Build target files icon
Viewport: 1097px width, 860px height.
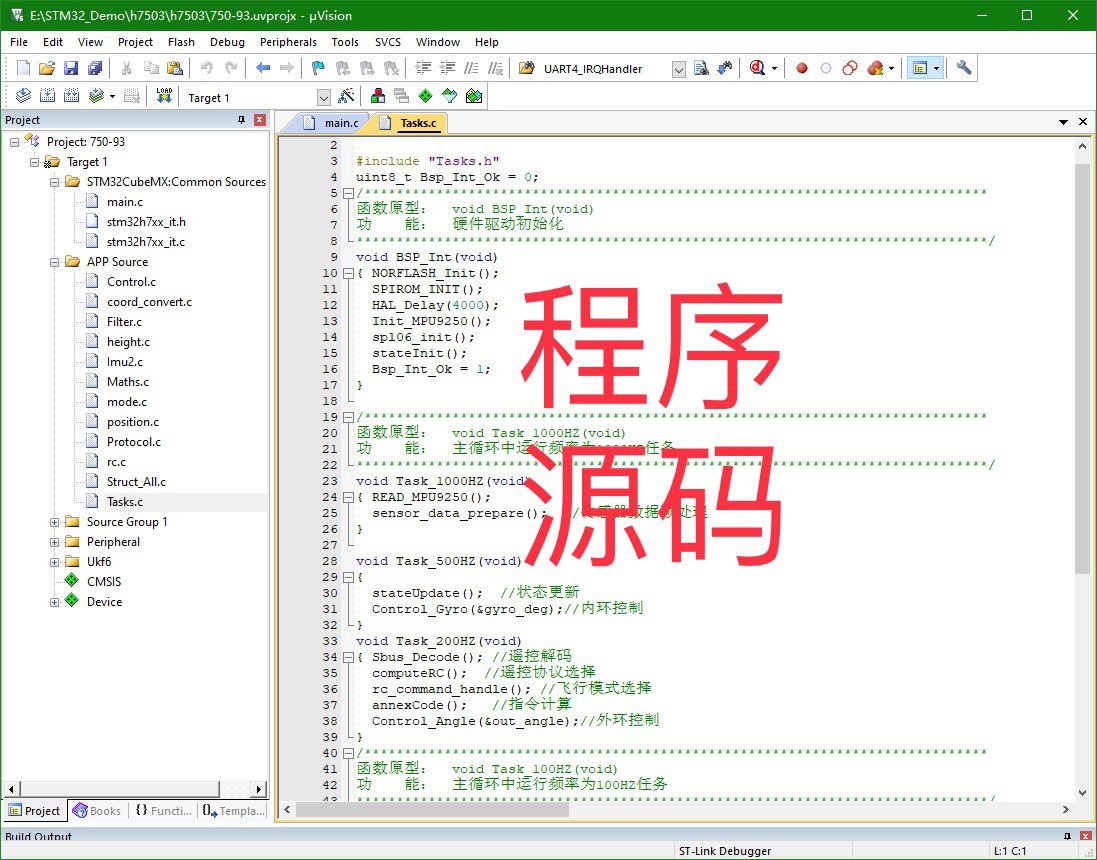point(47,96)
